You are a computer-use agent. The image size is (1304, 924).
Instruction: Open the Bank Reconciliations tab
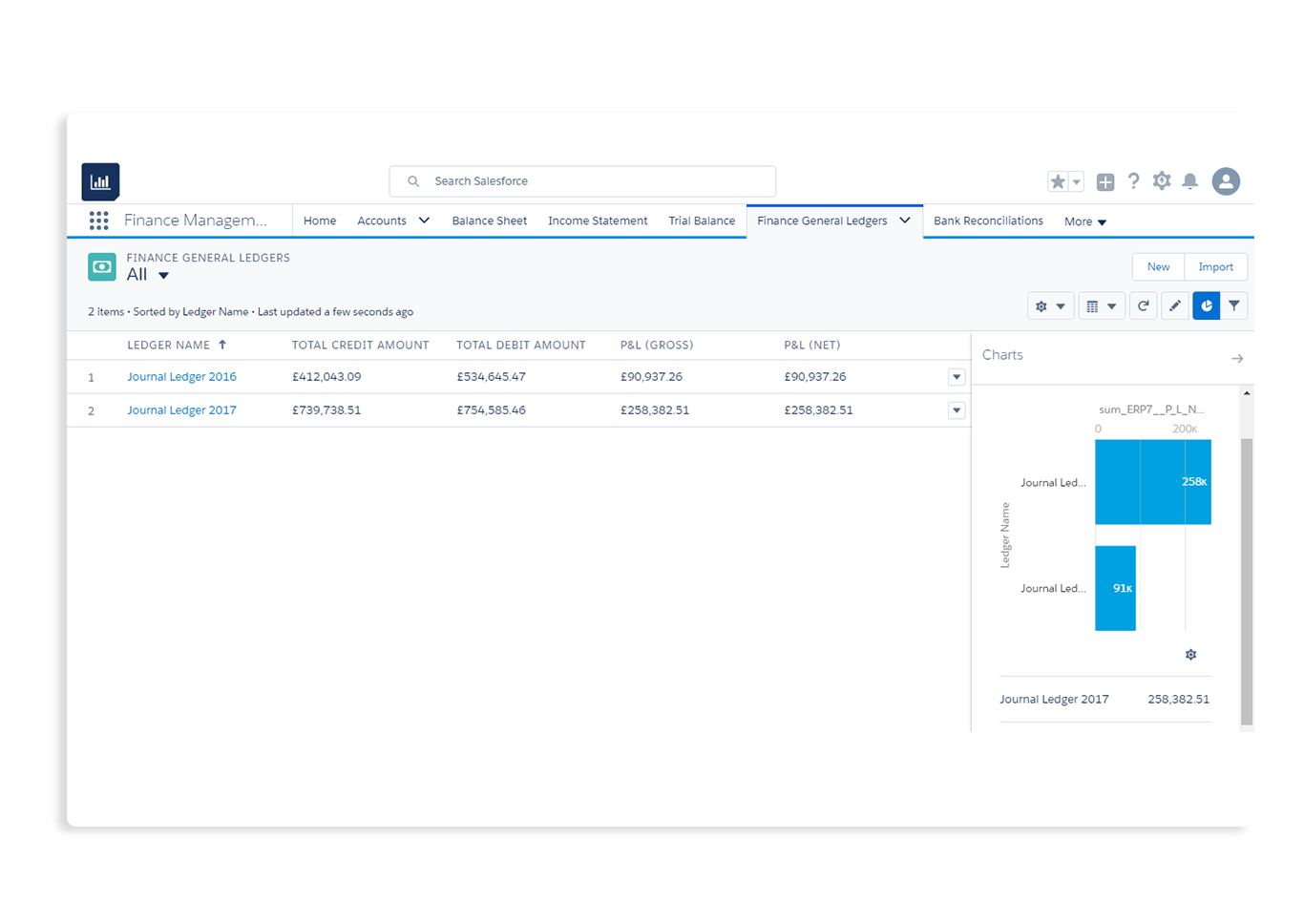tap(988, 220)
